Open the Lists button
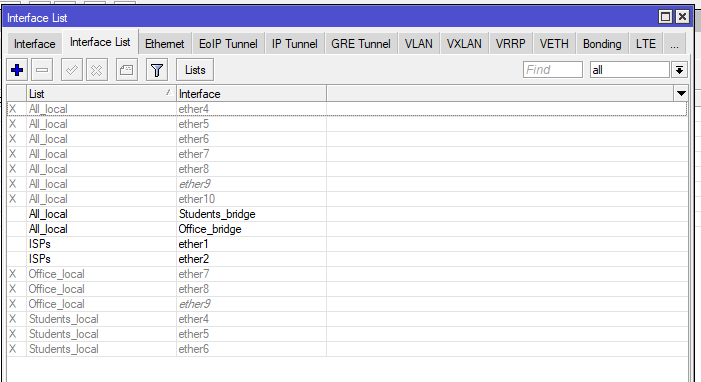The width and height of the screenshot is (701, 382). click(x=195, y=70)
